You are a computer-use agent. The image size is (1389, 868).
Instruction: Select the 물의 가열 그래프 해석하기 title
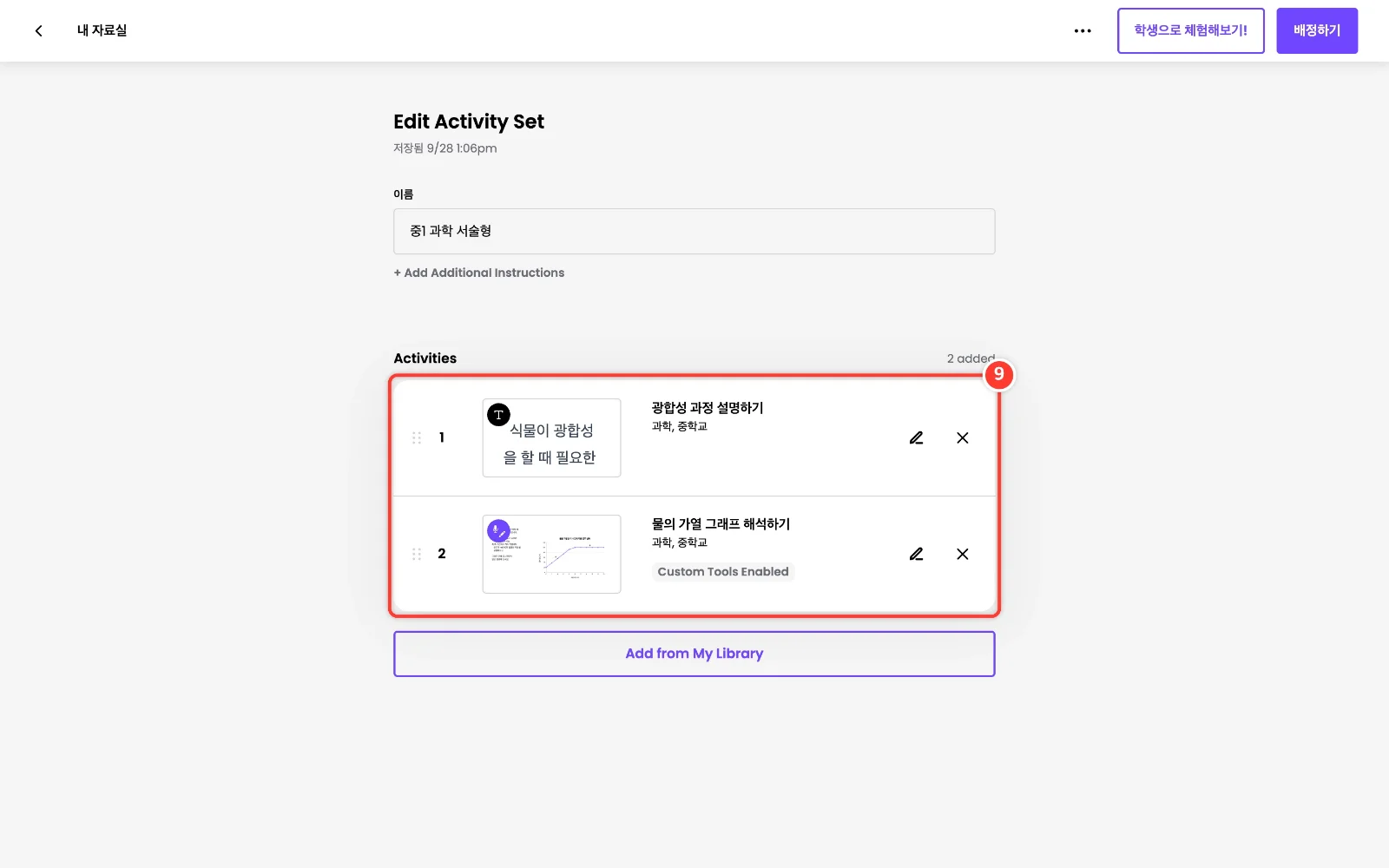coord(721,524)
